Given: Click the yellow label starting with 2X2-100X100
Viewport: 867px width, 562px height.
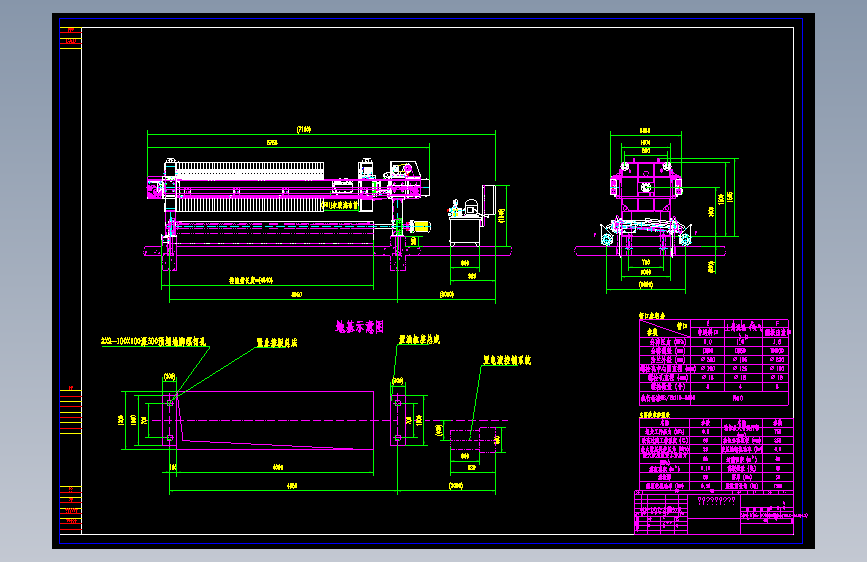Looking at the screenshot, I should pyautogui.click(x=153, y=342).
